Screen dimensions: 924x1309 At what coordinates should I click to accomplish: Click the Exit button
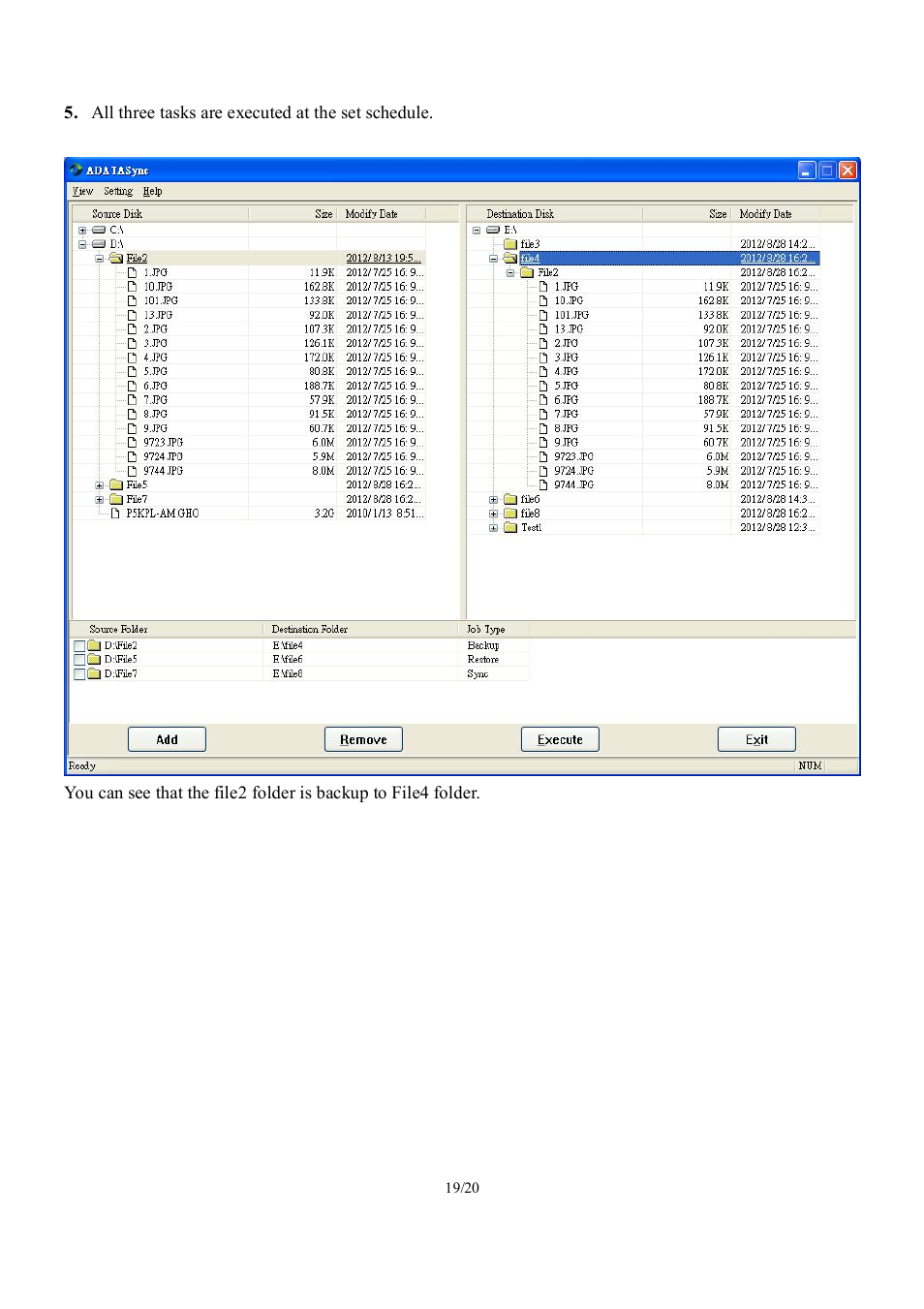(x=756, y=739)
